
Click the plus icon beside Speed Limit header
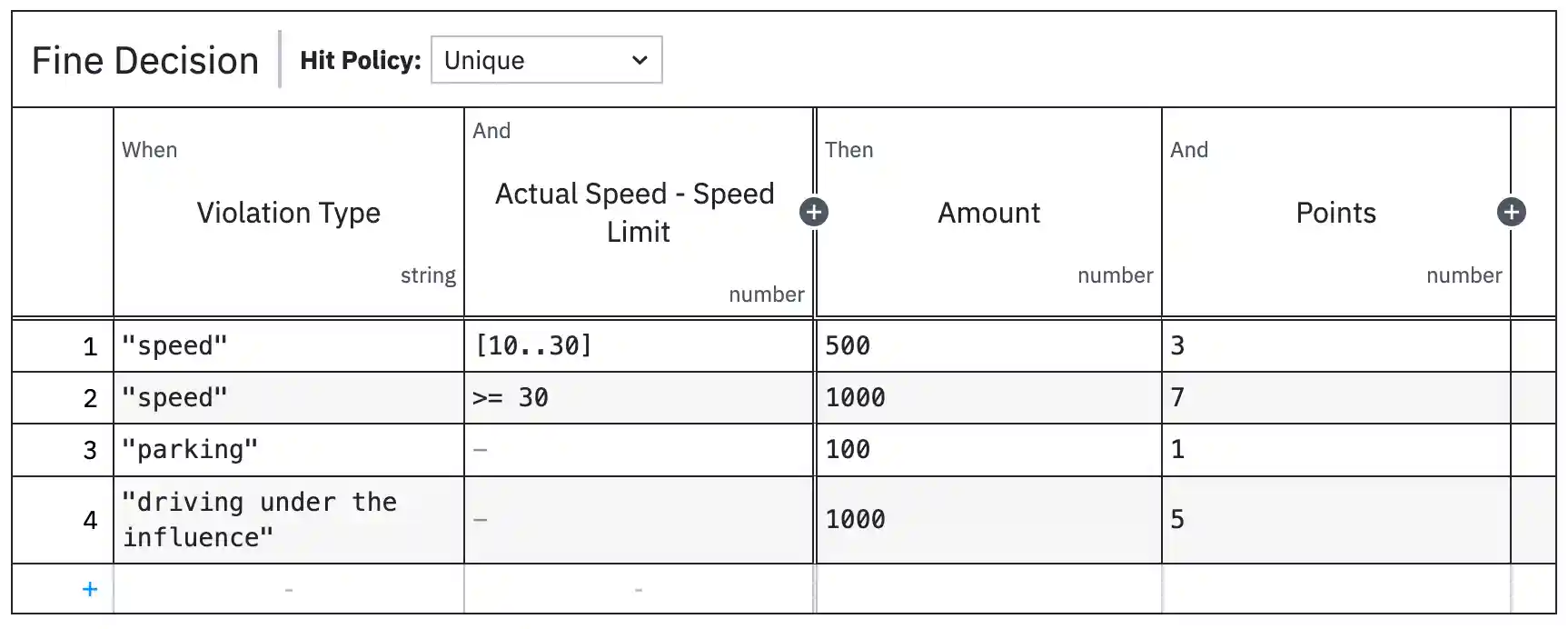(x=815, y=211)
